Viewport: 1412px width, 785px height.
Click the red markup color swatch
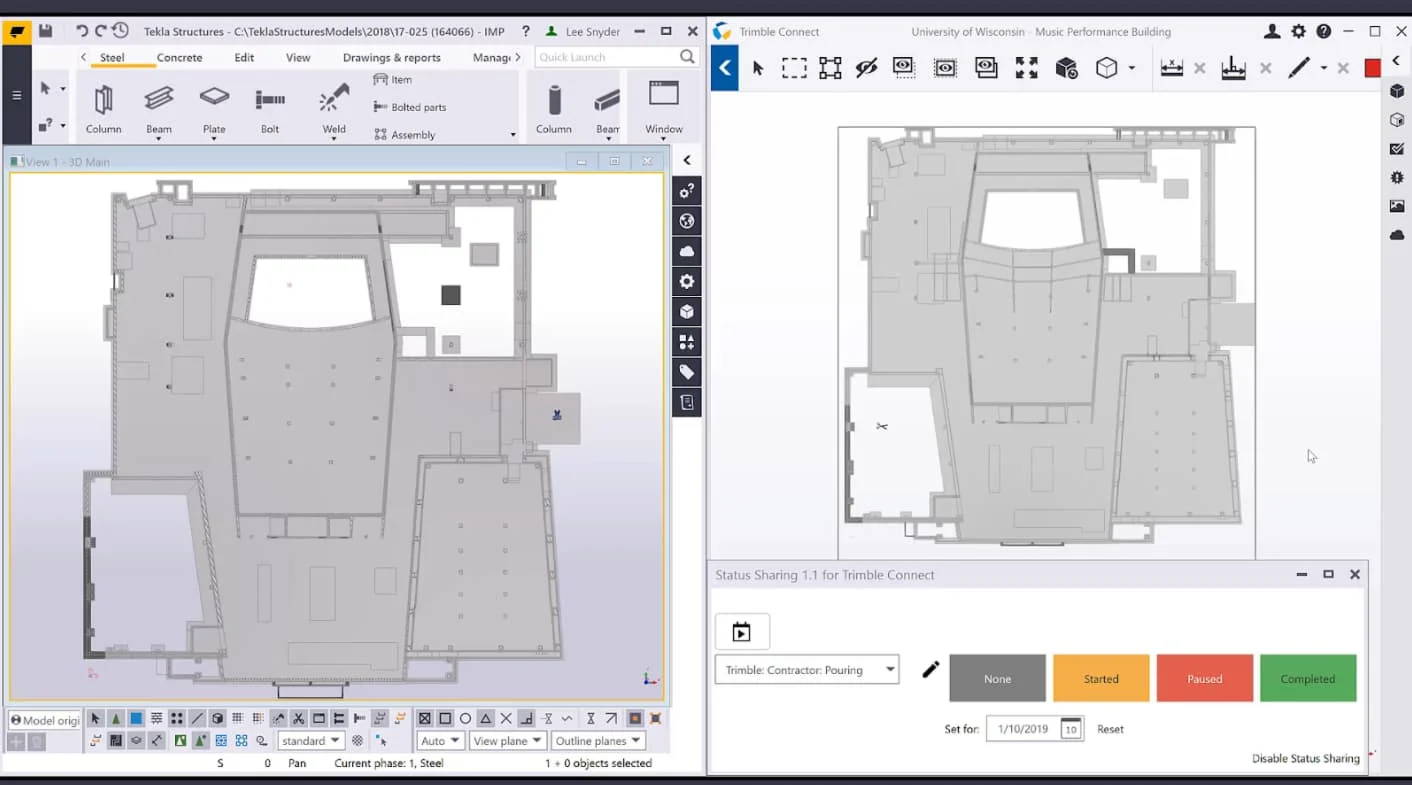click(1373, 68)
